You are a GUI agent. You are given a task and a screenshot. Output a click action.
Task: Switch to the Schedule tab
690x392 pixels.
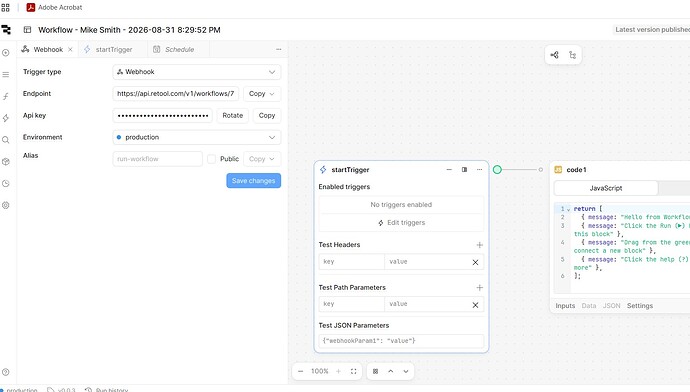pos(179,49)
